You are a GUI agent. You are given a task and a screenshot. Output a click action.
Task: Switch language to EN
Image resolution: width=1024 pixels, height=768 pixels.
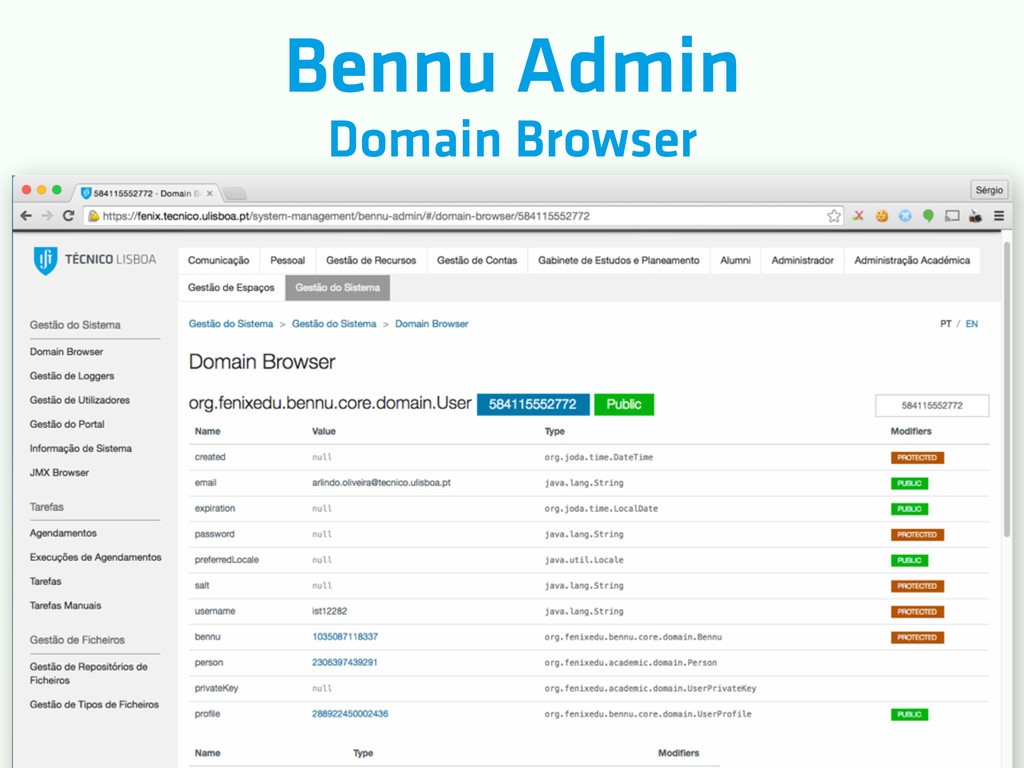click(972, 324)
